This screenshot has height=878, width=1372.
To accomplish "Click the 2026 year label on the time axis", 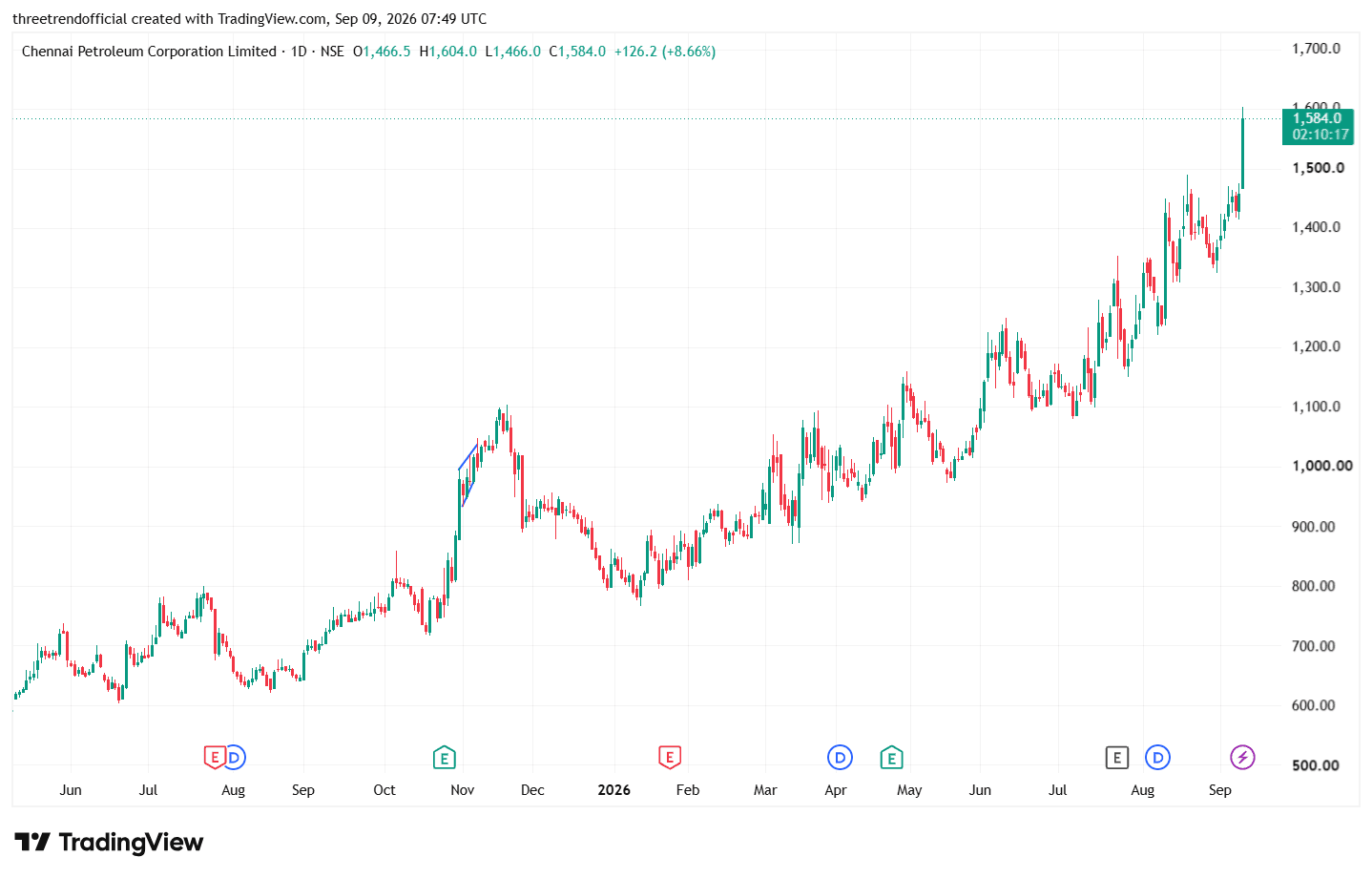I will coord(614,790).
